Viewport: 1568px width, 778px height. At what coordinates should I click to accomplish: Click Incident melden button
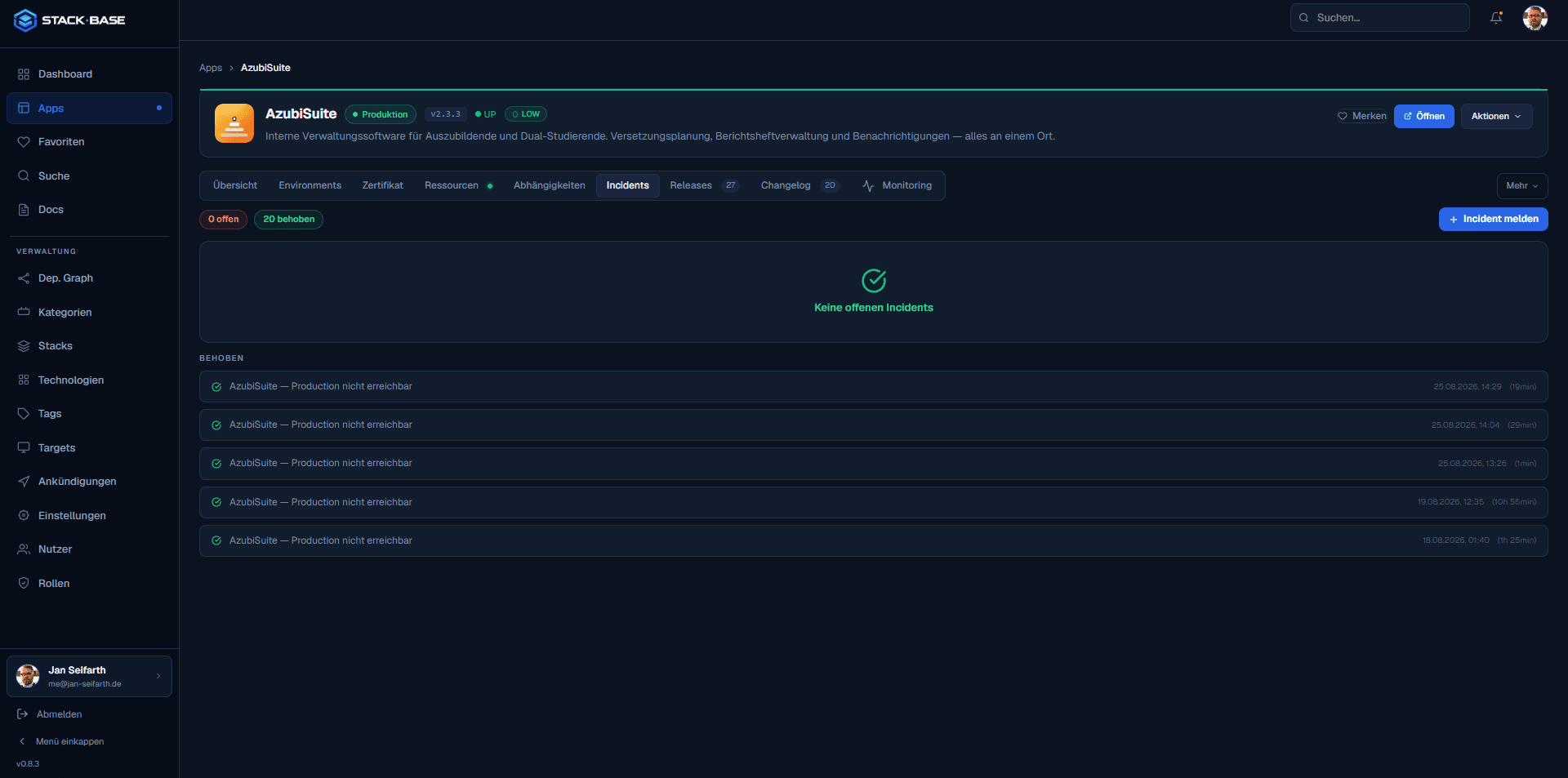click(1493, 220)
